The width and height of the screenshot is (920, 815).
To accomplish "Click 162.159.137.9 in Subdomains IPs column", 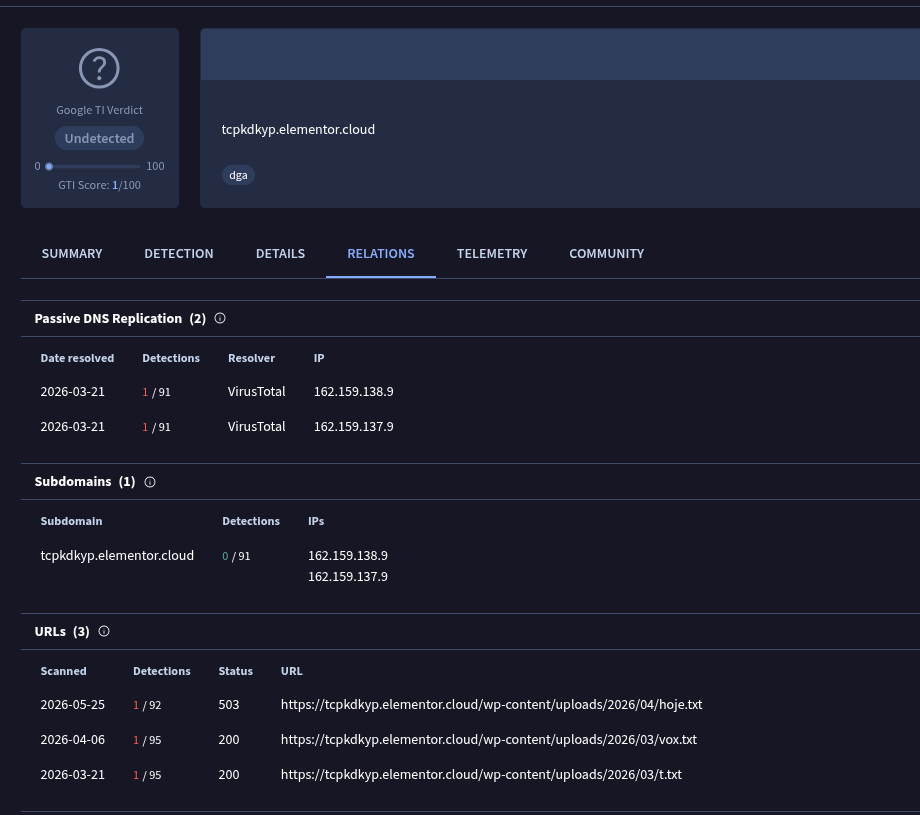I will tap(348, 577).
